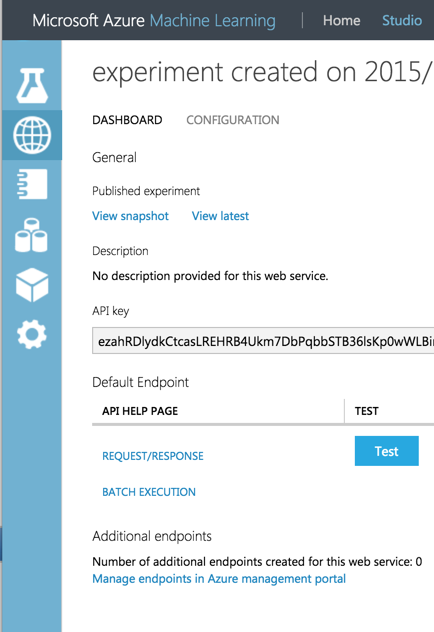
Task: Click the Microsoft Azure Machine Learning logo
Action: [154, 21]
